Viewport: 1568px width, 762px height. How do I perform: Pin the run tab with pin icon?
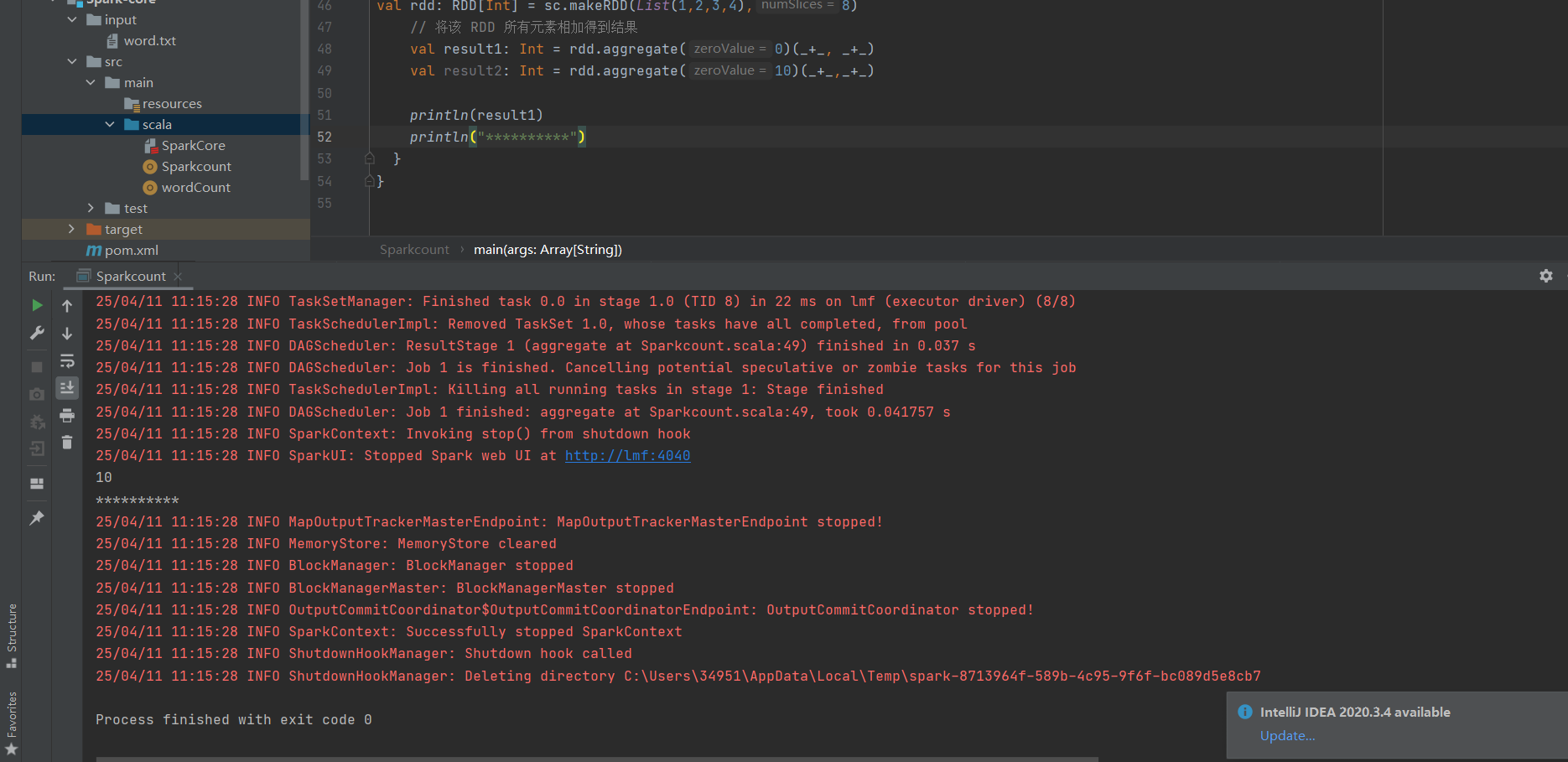pyautogui.click(x=37, y=518)
